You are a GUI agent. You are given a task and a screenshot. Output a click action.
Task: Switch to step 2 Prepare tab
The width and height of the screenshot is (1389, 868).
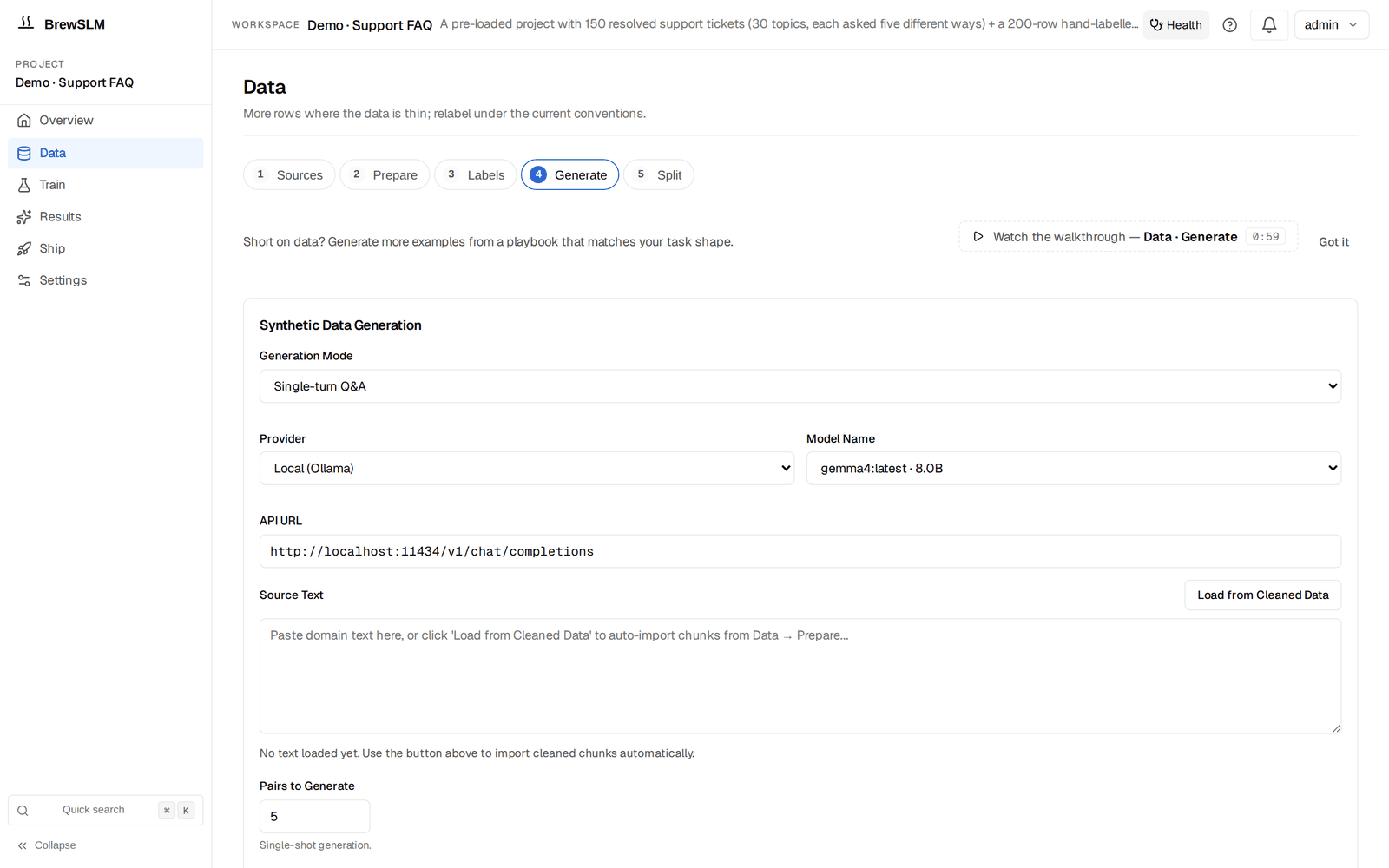pos(385,174)
